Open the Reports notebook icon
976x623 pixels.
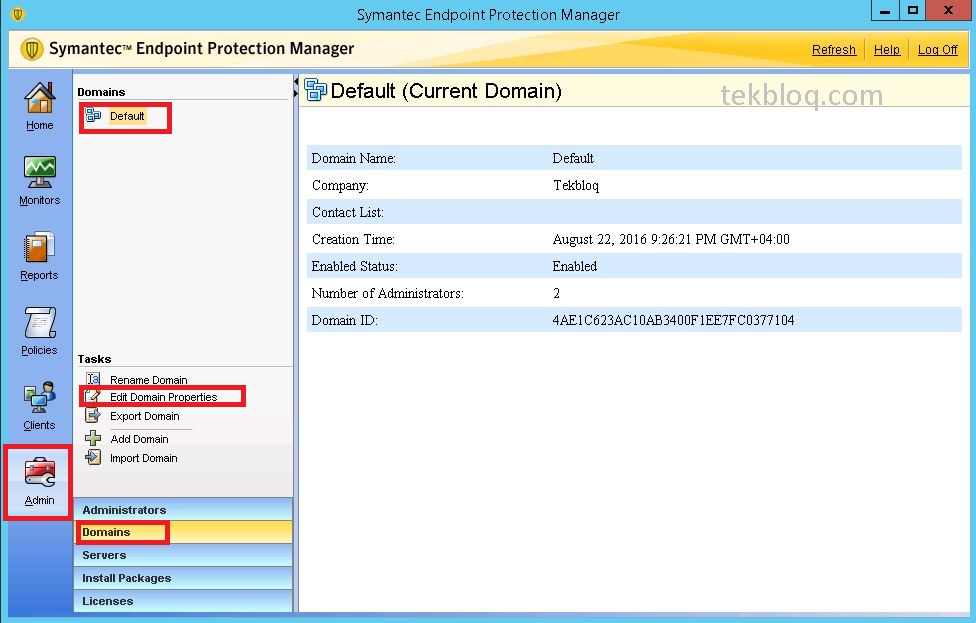(39, 247)
